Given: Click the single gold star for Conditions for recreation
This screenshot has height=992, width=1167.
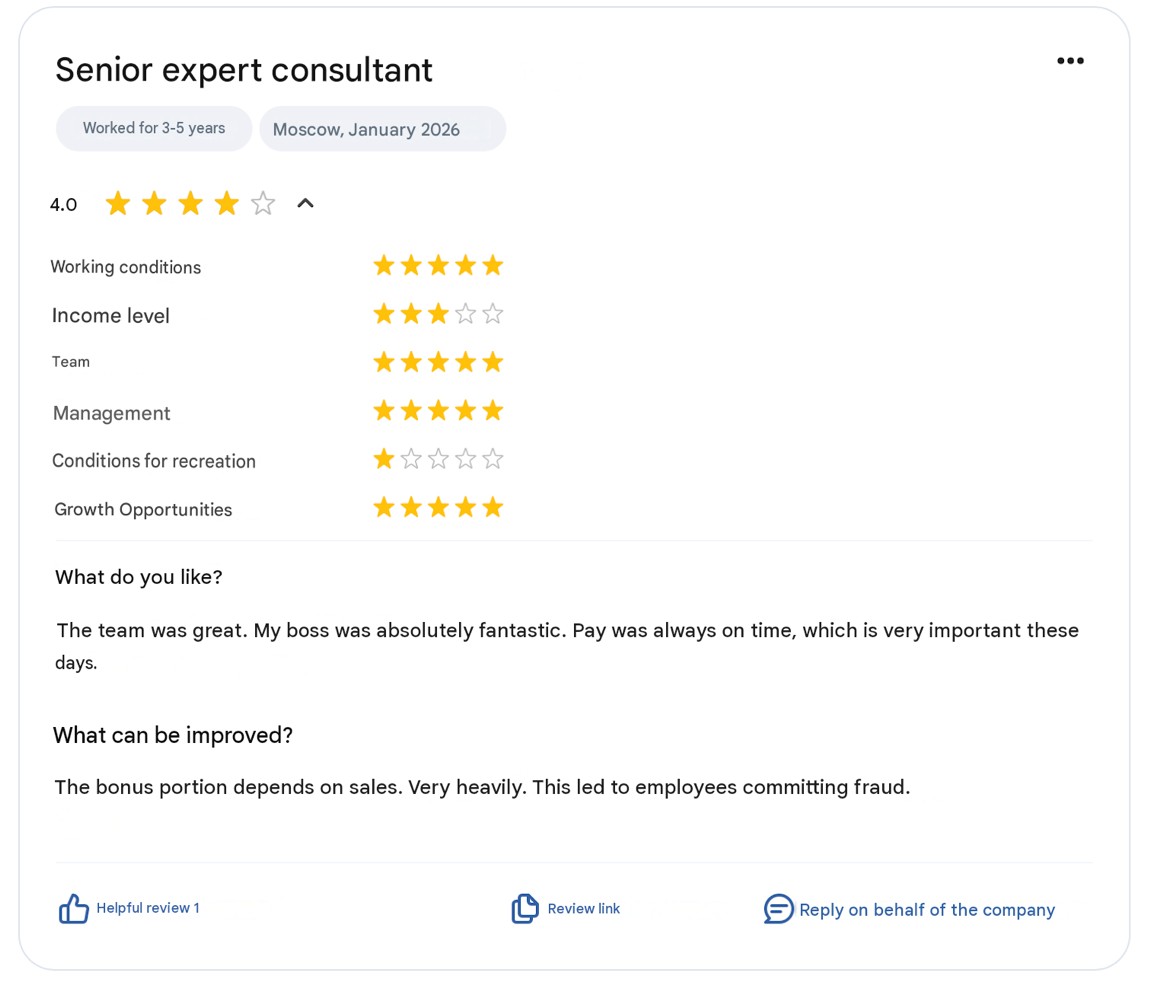Looking at the screenshot, I should [384, 459].
